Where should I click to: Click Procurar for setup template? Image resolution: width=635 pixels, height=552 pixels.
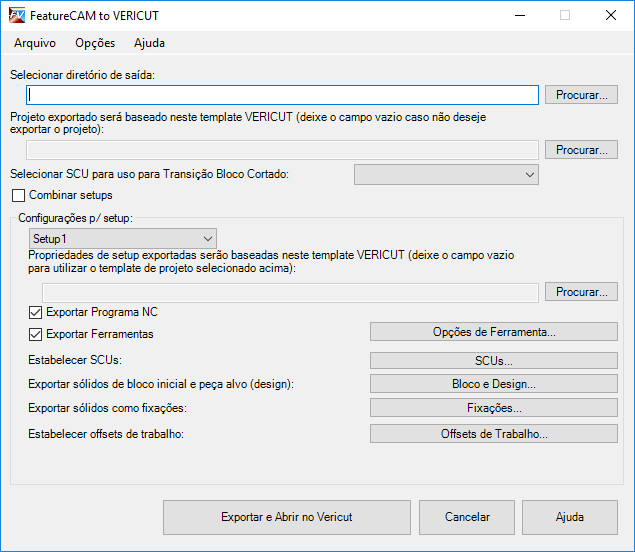[581, 292]
